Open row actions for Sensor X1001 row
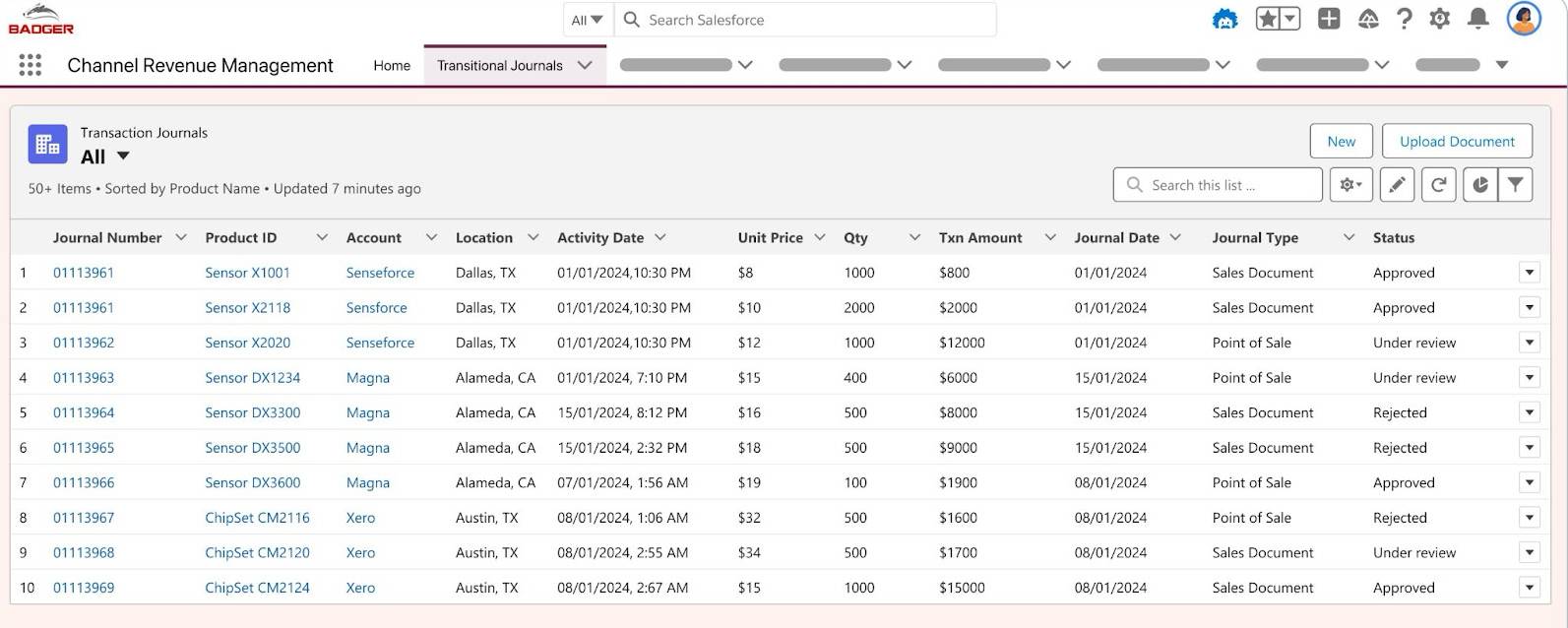 coord(1530,273)
